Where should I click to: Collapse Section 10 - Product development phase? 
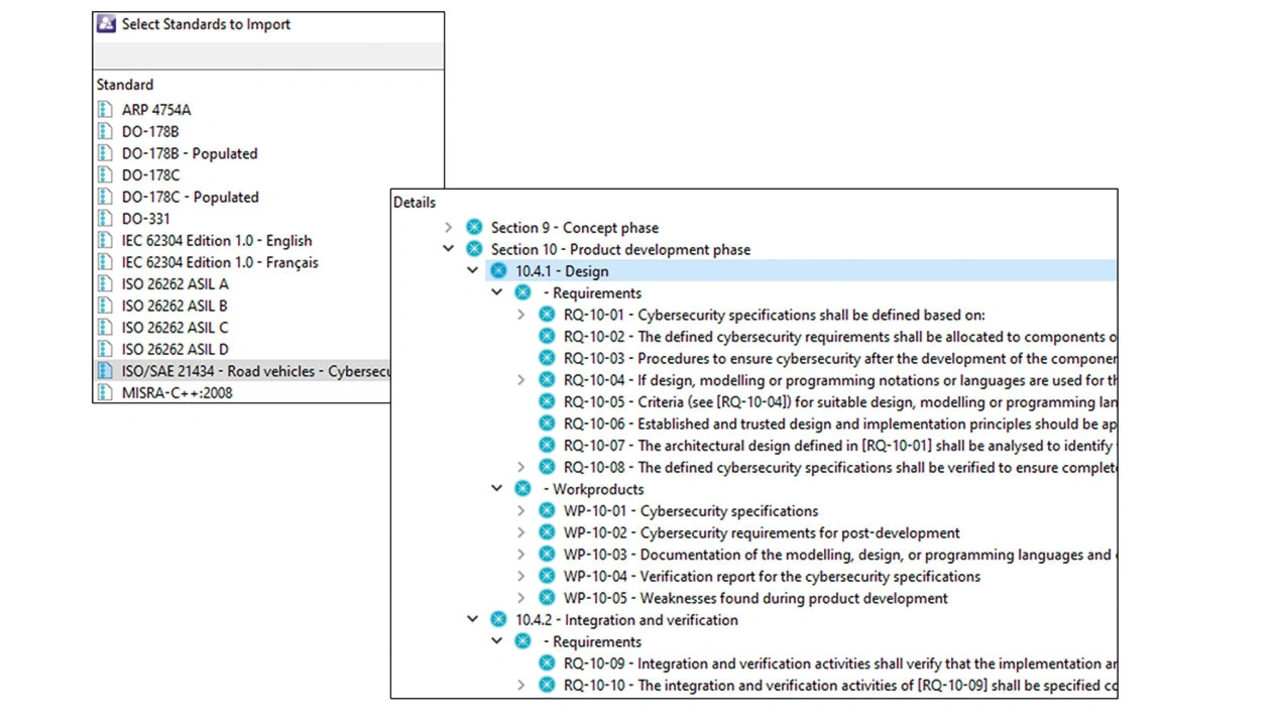coord(448,250)
